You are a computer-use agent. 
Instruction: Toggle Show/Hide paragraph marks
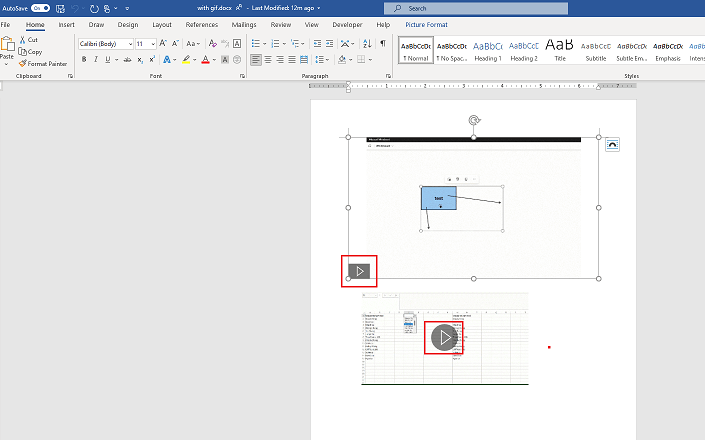tap(383, 44)
